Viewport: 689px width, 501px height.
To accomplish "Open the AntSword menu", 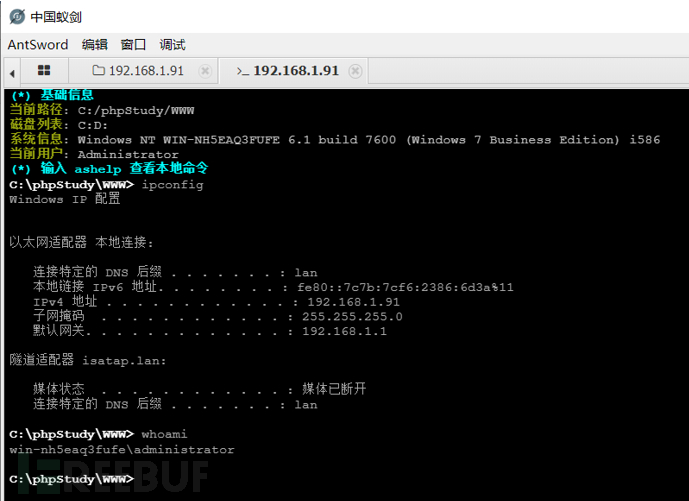I will [x=38, y=44].
